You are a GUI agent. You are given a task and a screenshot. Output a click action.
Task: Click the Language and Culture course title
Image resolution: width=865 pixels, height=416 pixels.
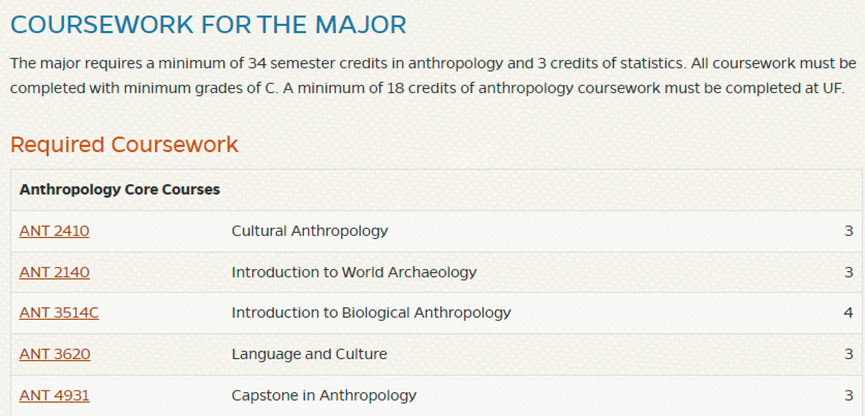pos(309,354)
